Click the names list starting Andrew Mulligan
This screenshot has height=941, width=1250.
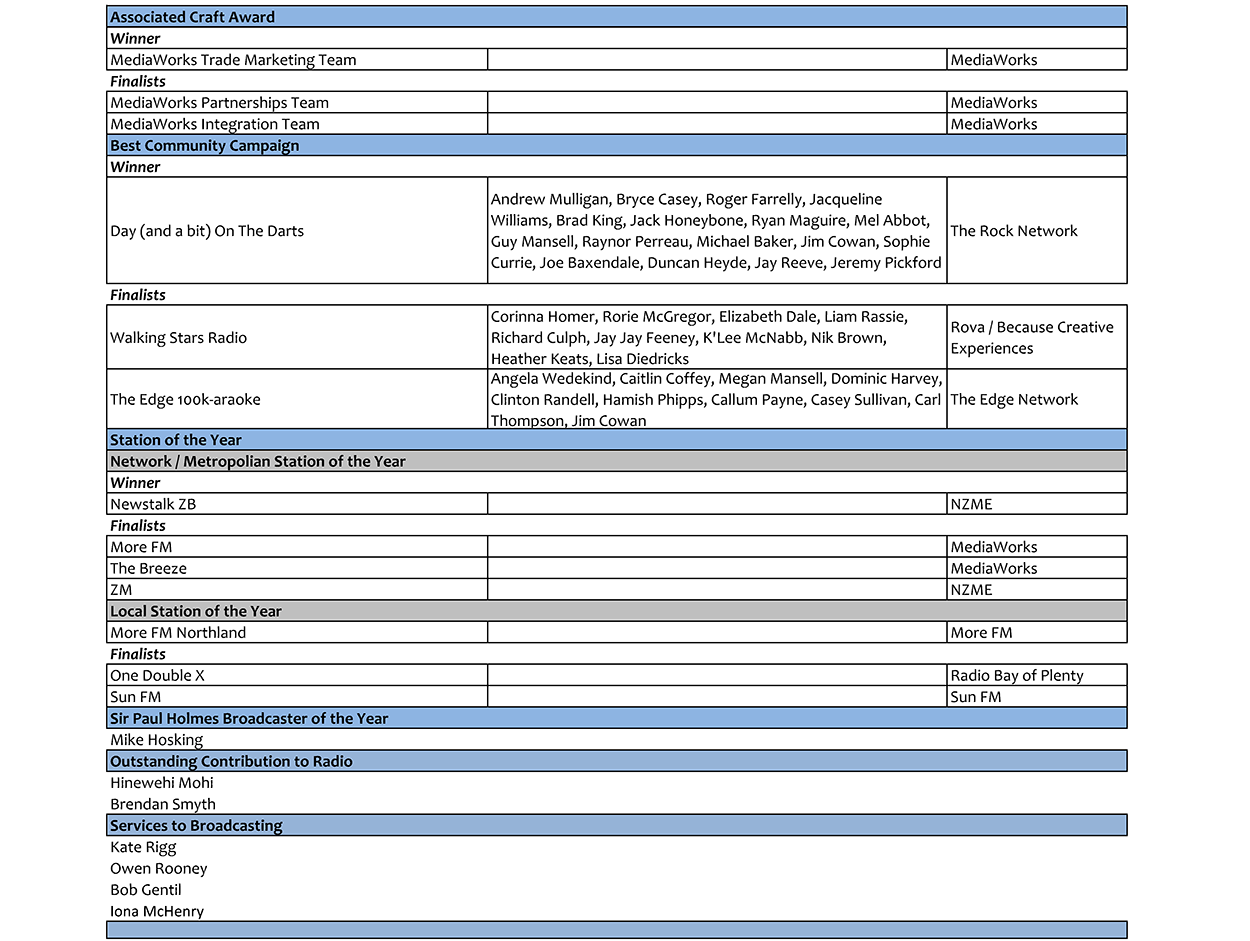point(717,231)
